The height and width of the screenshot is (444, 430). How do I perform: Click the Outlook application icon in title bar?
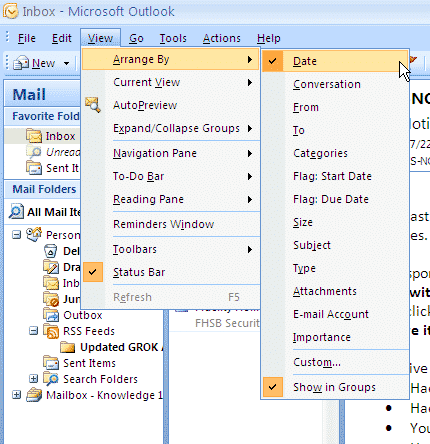pos(10,11)
